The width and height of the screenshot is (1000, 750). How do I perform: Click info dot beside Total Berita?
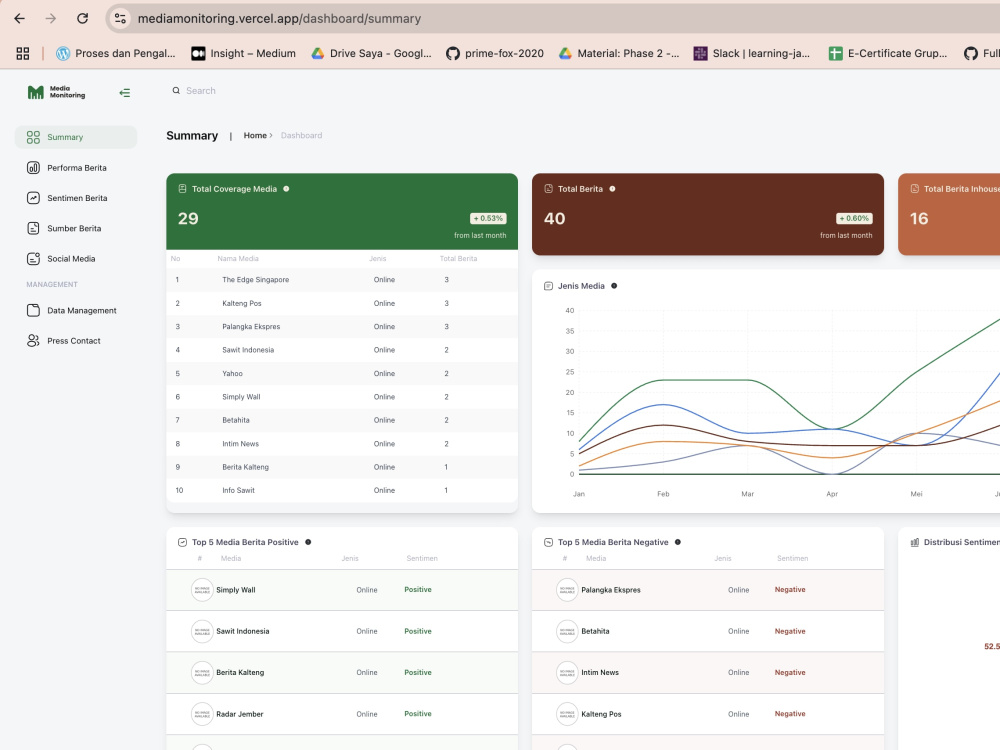point(612,189)
